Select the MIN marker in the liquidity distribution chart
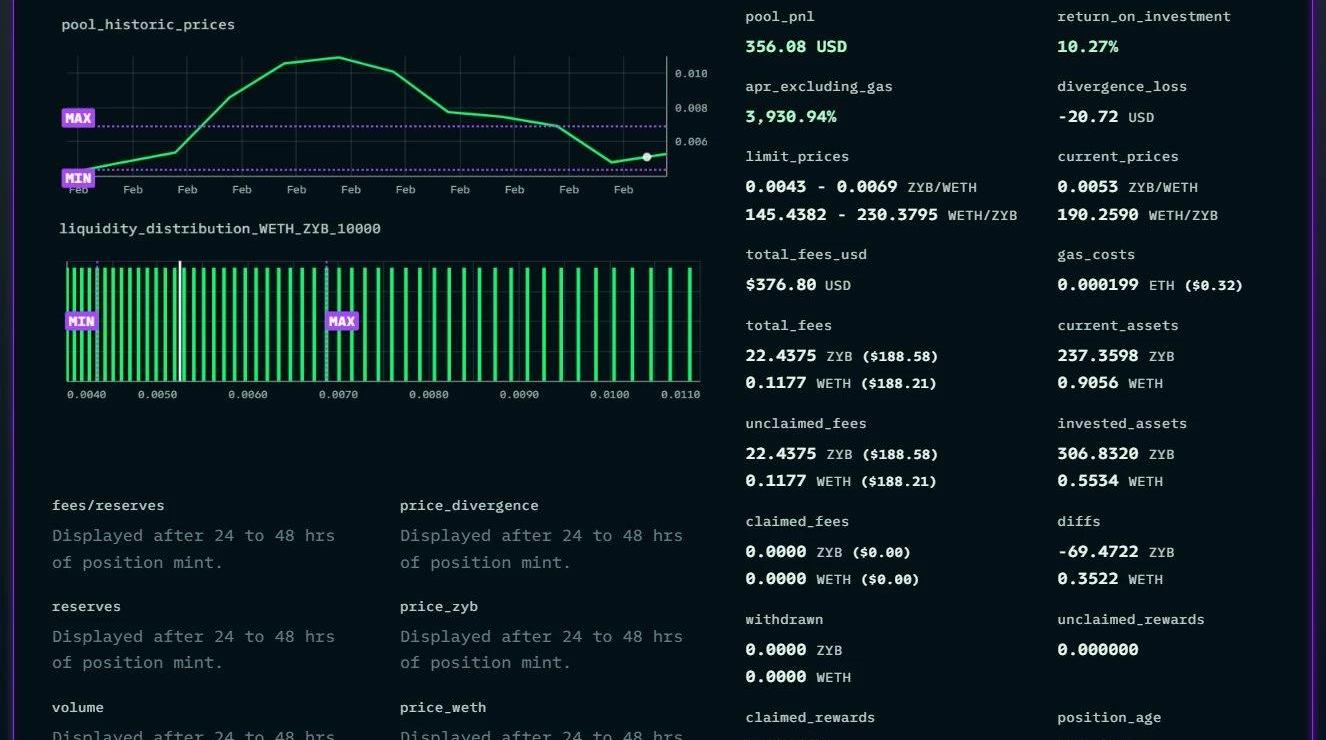Viewport: 1326px width, 740px height. pyautogui.click(x=81, y=321)
